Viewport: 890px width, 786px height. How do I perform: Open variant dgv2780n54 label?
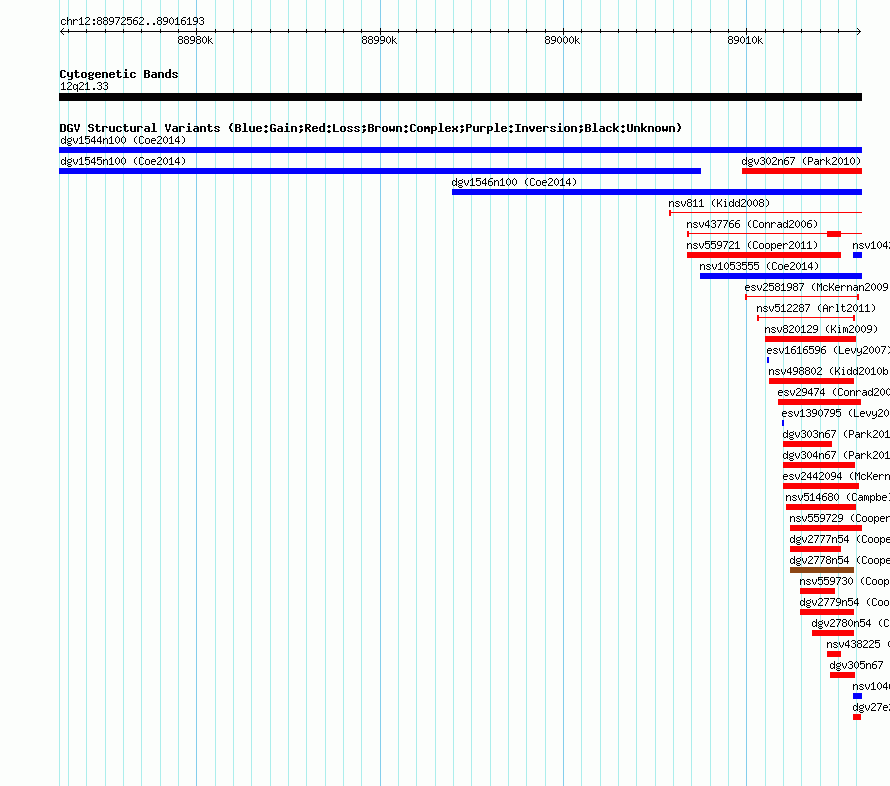[850, 623]
